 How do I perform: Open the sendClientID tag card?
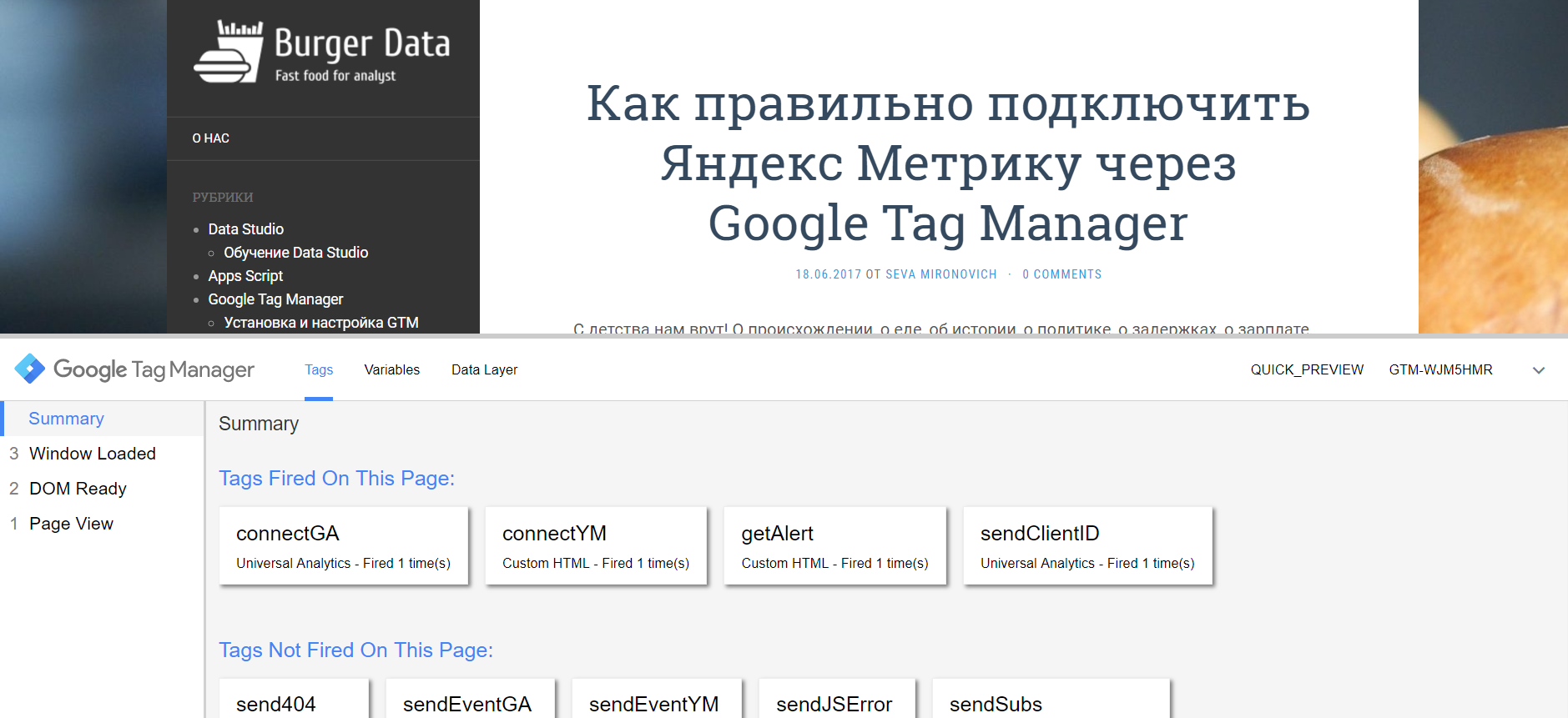click(1087, 545)
